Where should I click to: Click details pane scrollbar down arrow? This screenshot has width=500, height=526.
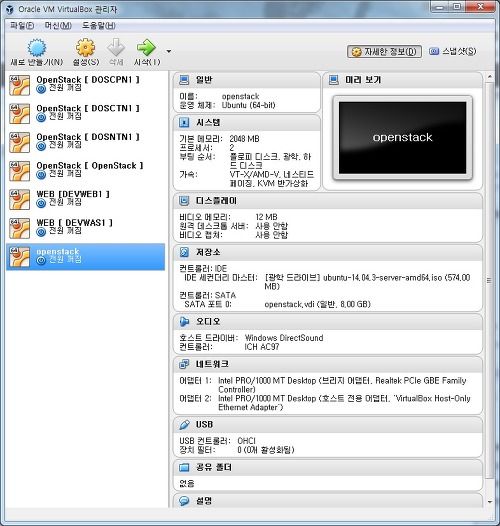[x=490, y=502]
